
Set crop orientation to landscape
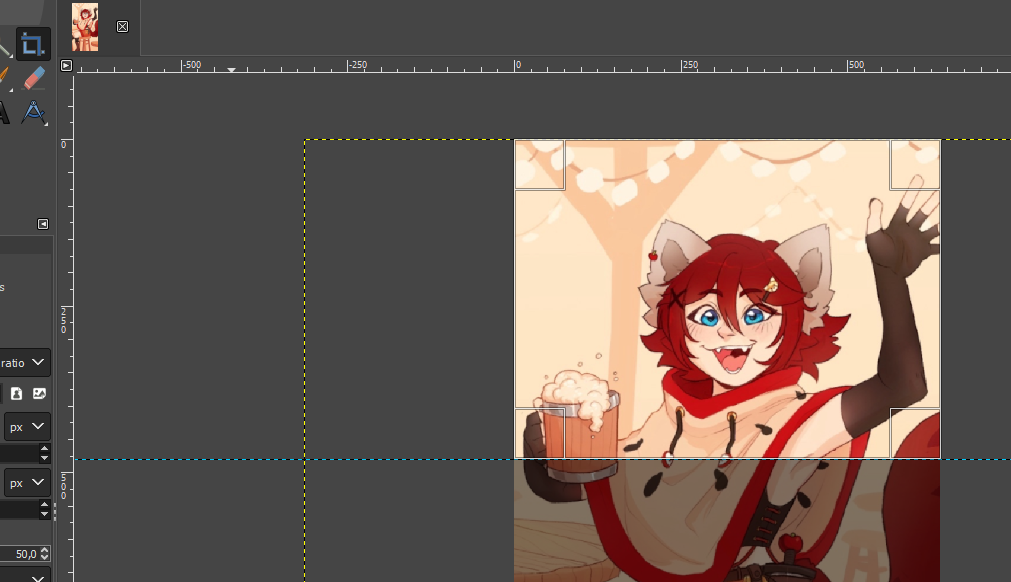39,394
